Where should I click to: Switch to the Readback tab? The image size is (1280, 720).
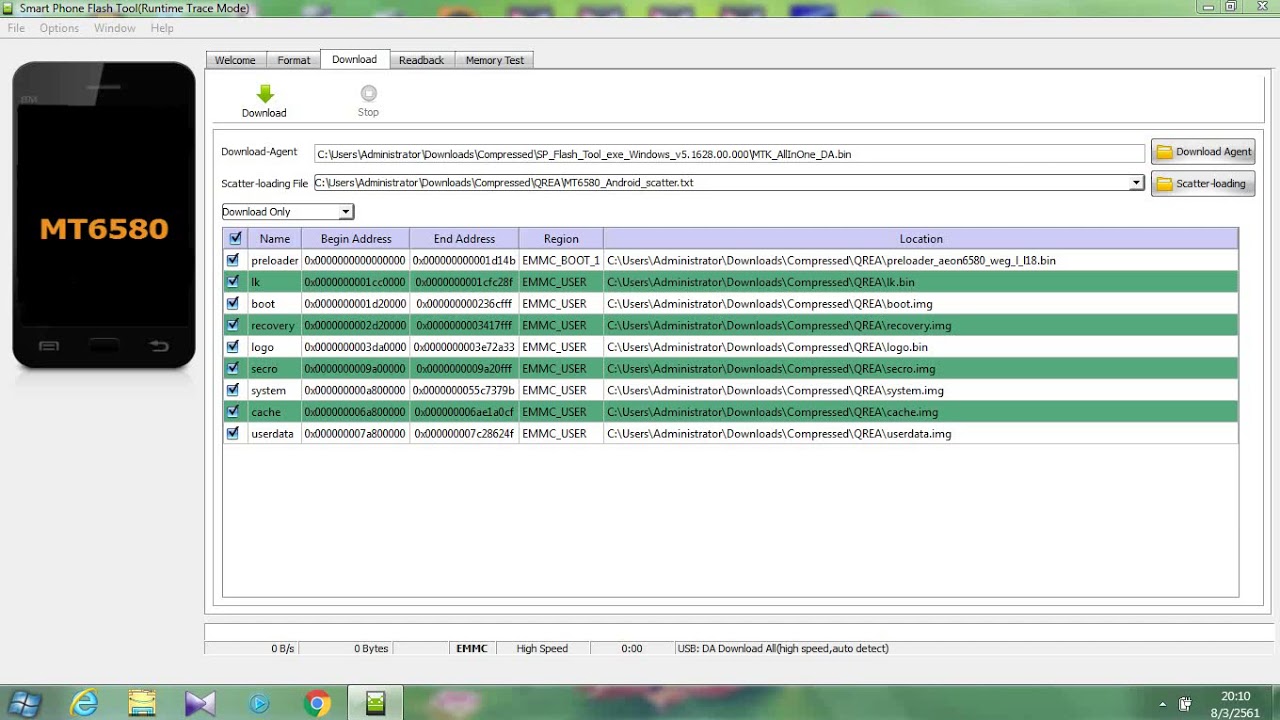[x=421, y=60]
